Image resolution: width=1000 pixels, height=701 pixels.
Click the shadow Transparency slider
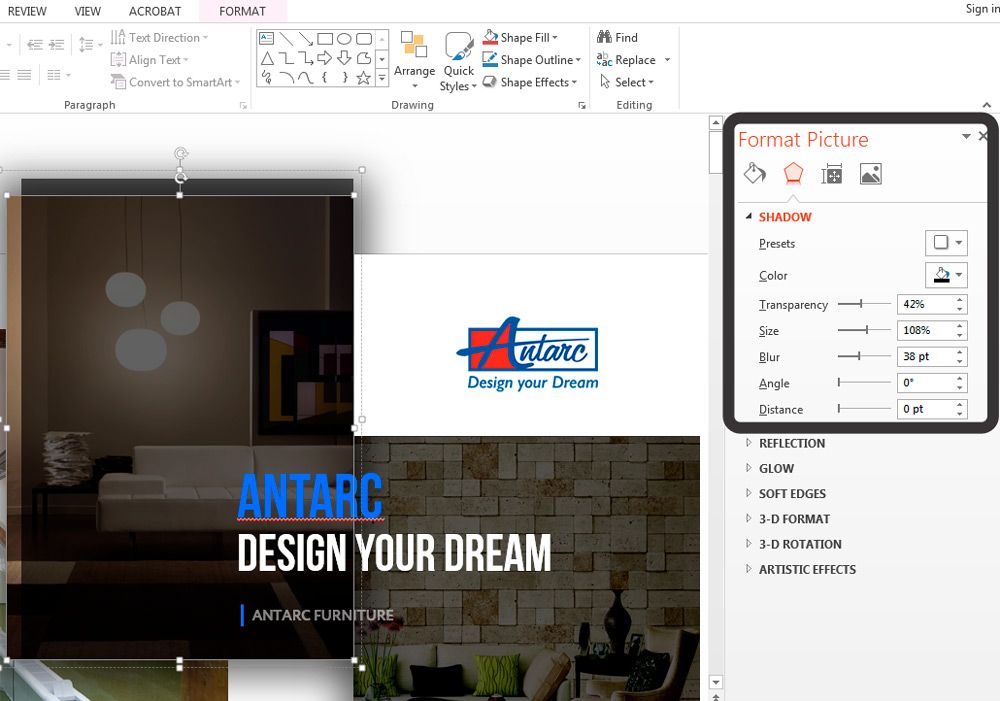click(864, 304)
